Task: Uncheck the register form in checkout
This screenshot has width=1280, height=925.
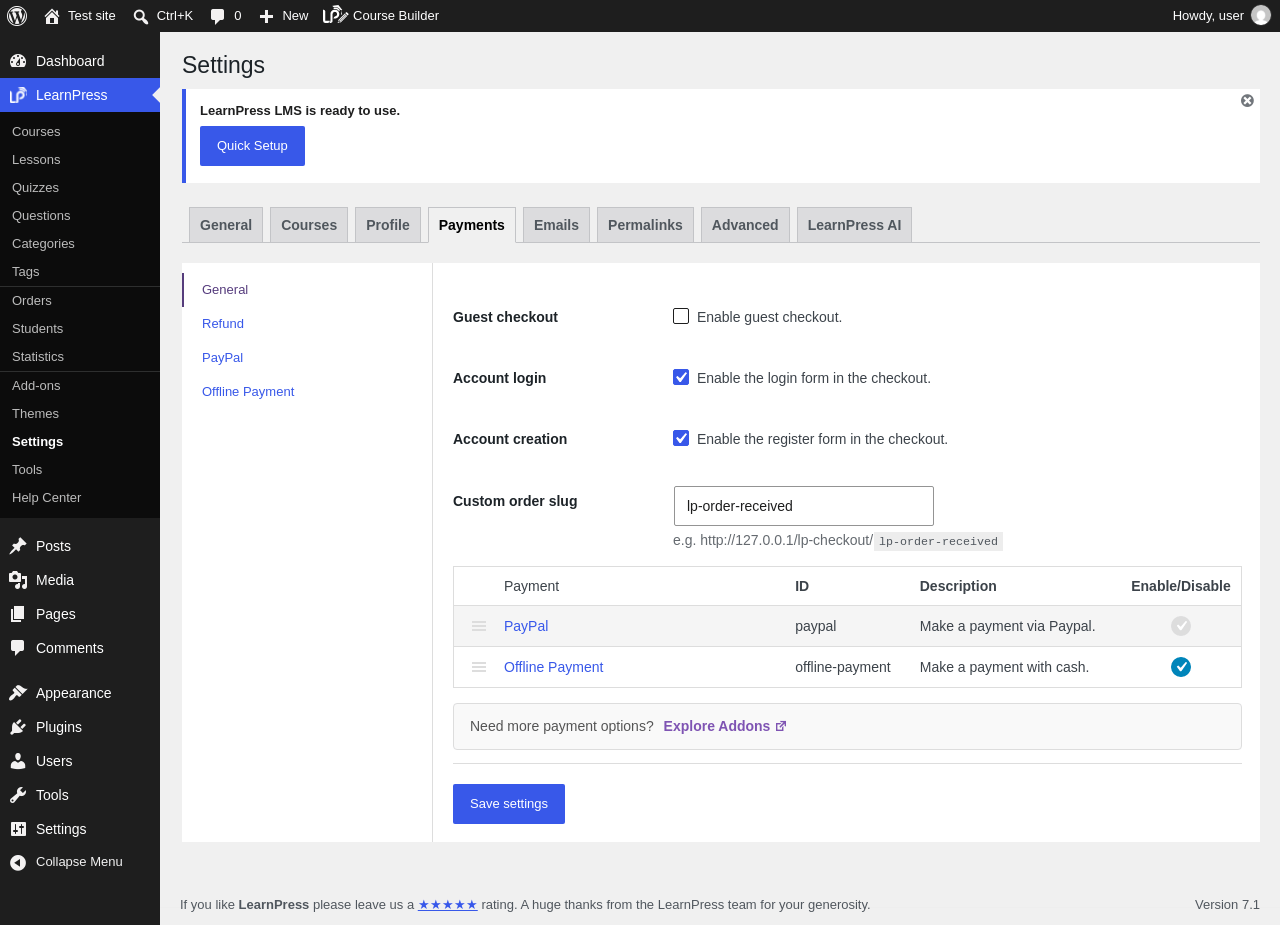Action: (x=681, y=438)
